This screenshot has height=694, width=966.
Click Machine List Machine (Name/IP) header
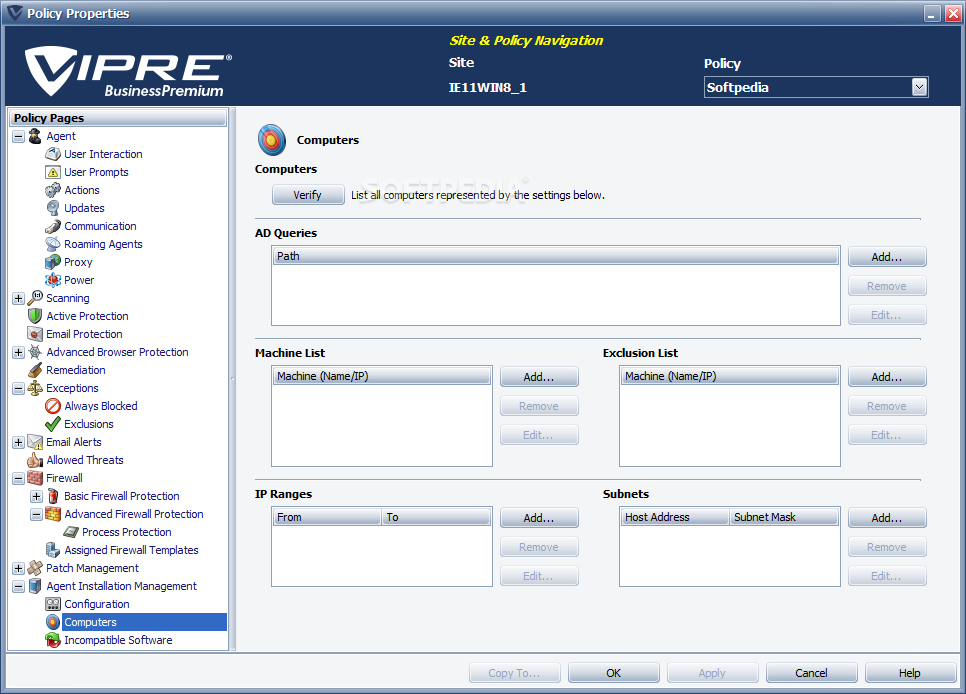click(382, 376)
